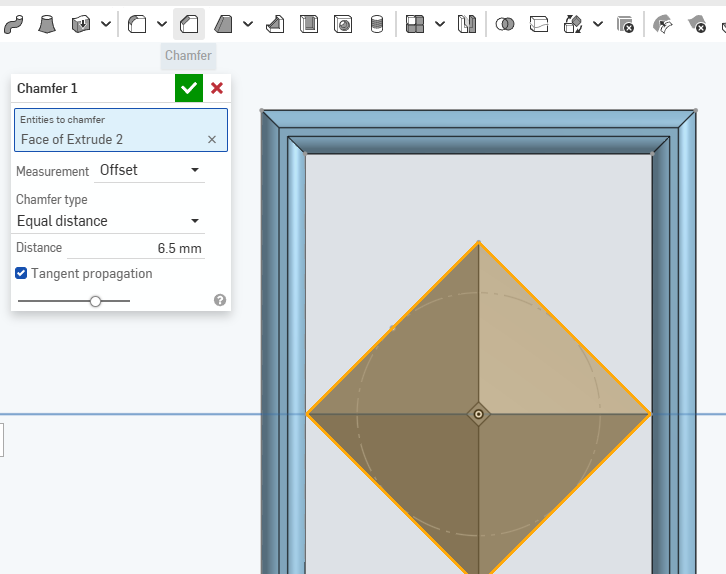Select the Hole tool
Image resolution: width=726 pixels, height=574 pixels.
(343, 24)
